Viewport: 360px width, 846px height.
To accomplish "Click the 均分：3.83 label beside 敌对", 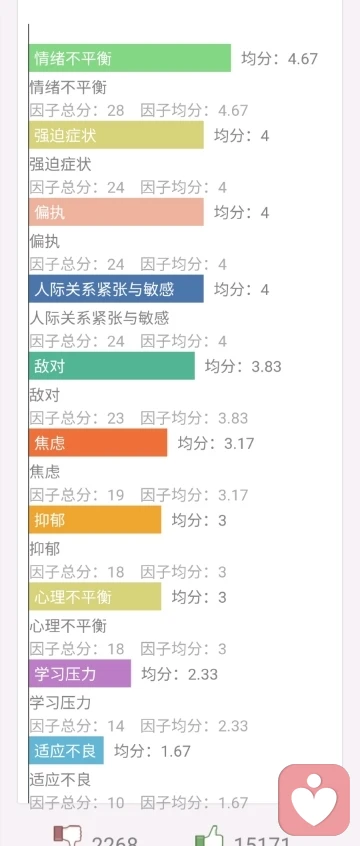I will pyautogui.click(x=243, y=366).
